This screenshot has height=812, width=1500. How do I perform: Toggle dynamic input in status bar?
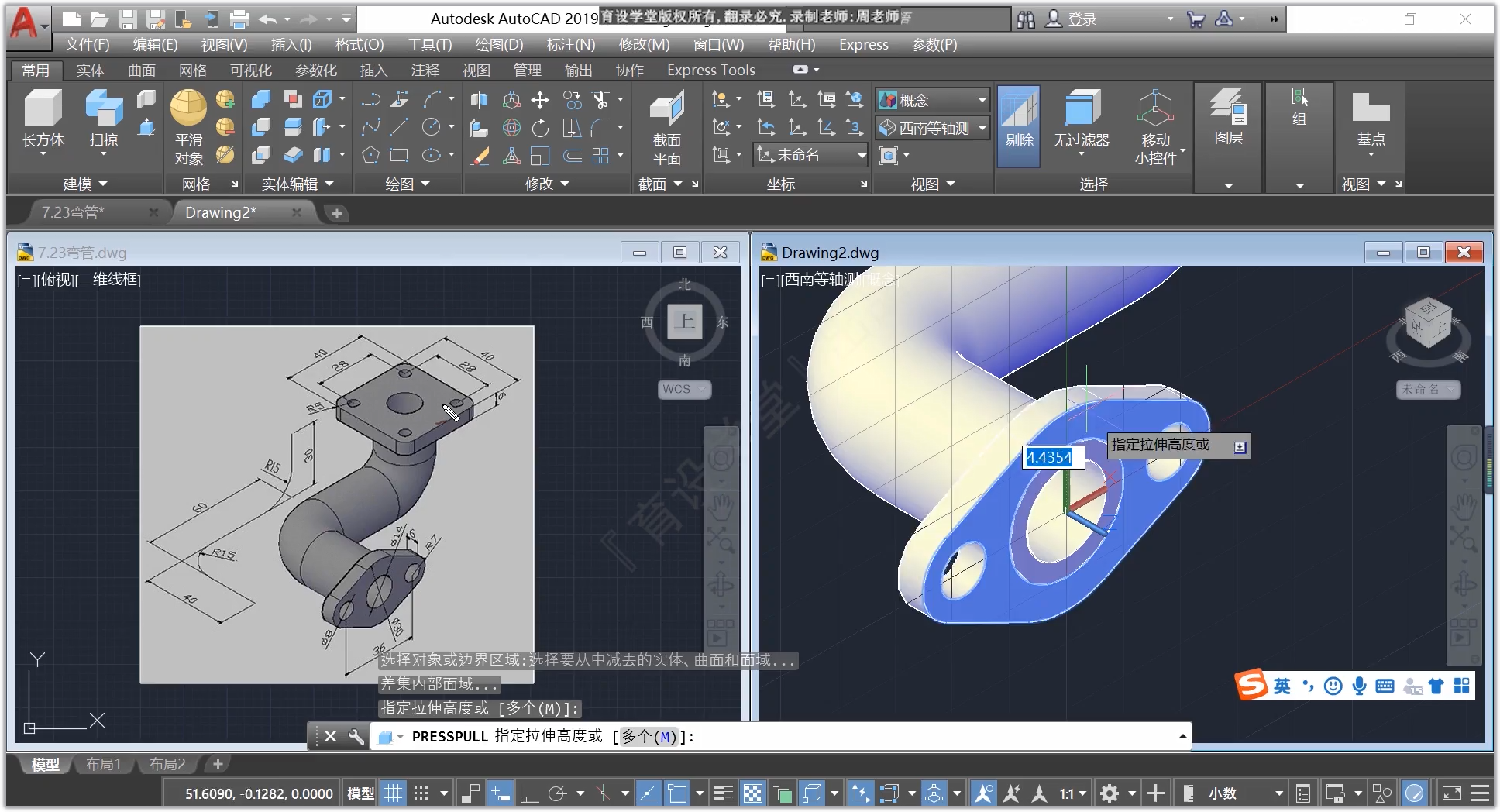coord(501,793)
